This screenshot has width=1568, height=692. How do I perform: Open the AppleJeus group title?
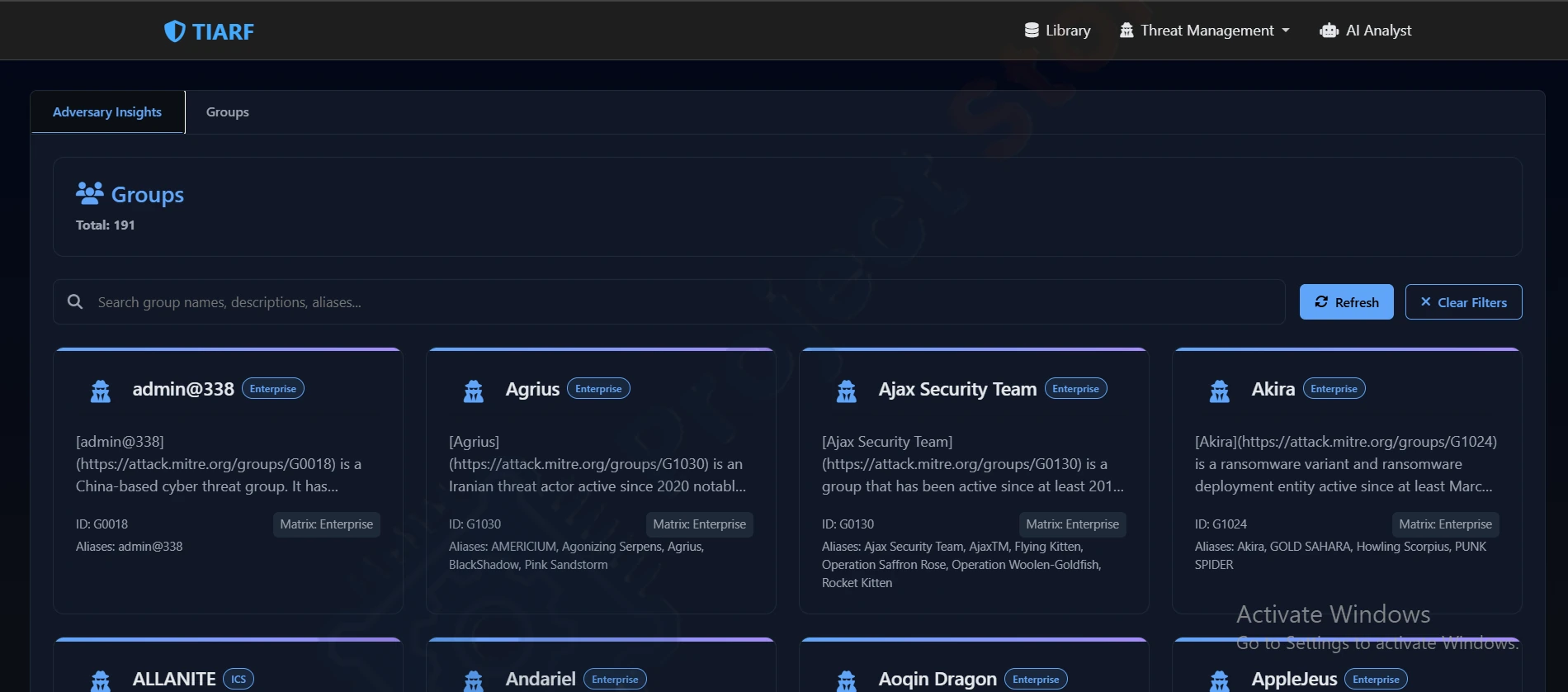click(x=1294, y=679)
